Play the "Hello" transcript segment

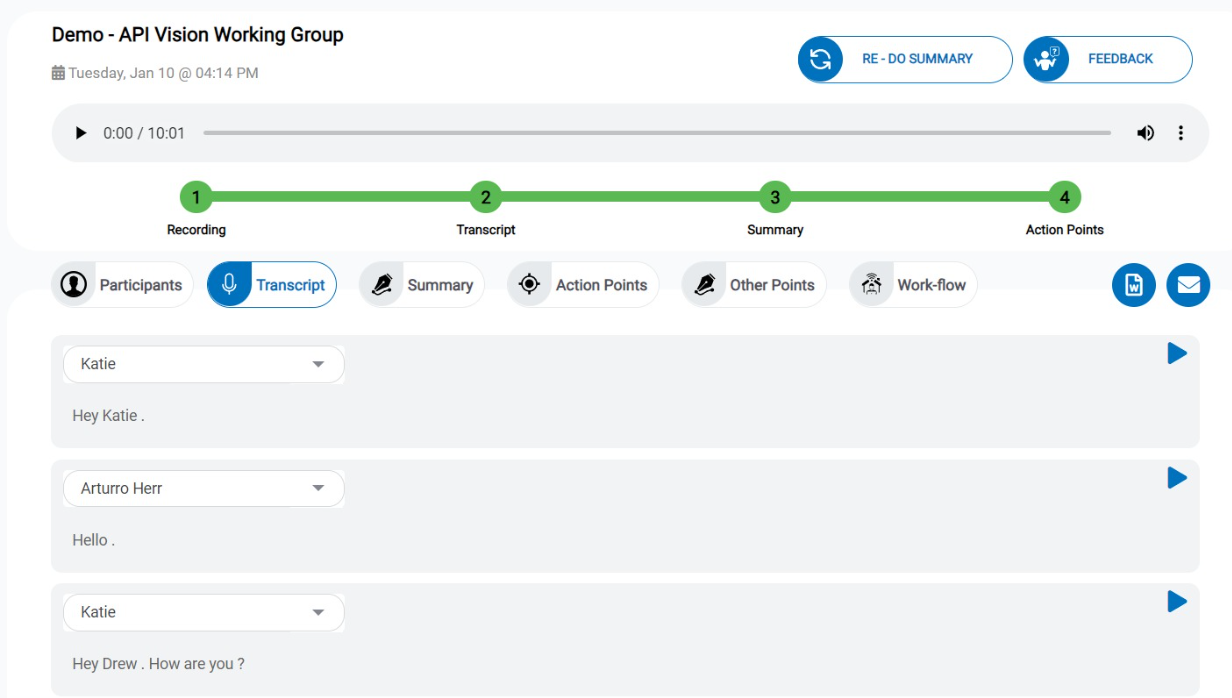tap(1177, 478)
